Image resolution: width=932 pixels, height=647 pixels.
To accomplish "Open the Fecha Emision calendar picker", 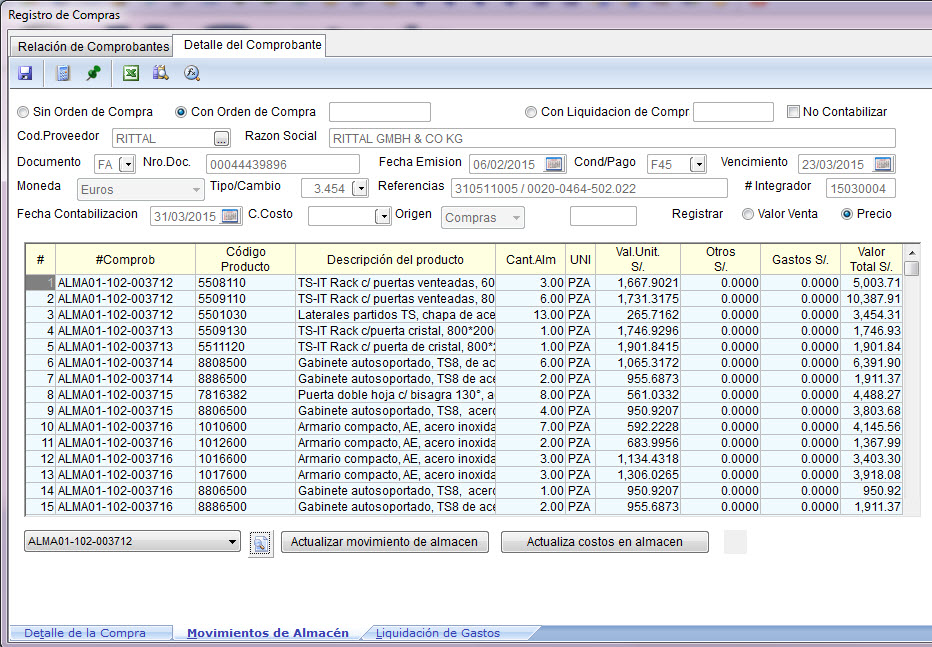I will pyautogui.click(x=554, y=164).
